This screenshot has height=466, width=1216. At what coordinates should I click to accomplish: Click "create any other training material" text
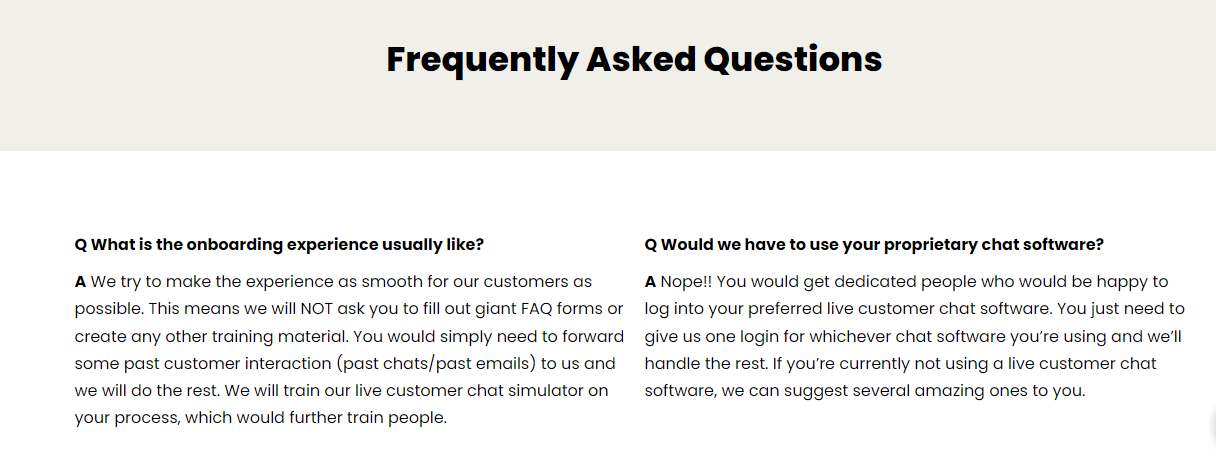[205, 336]
